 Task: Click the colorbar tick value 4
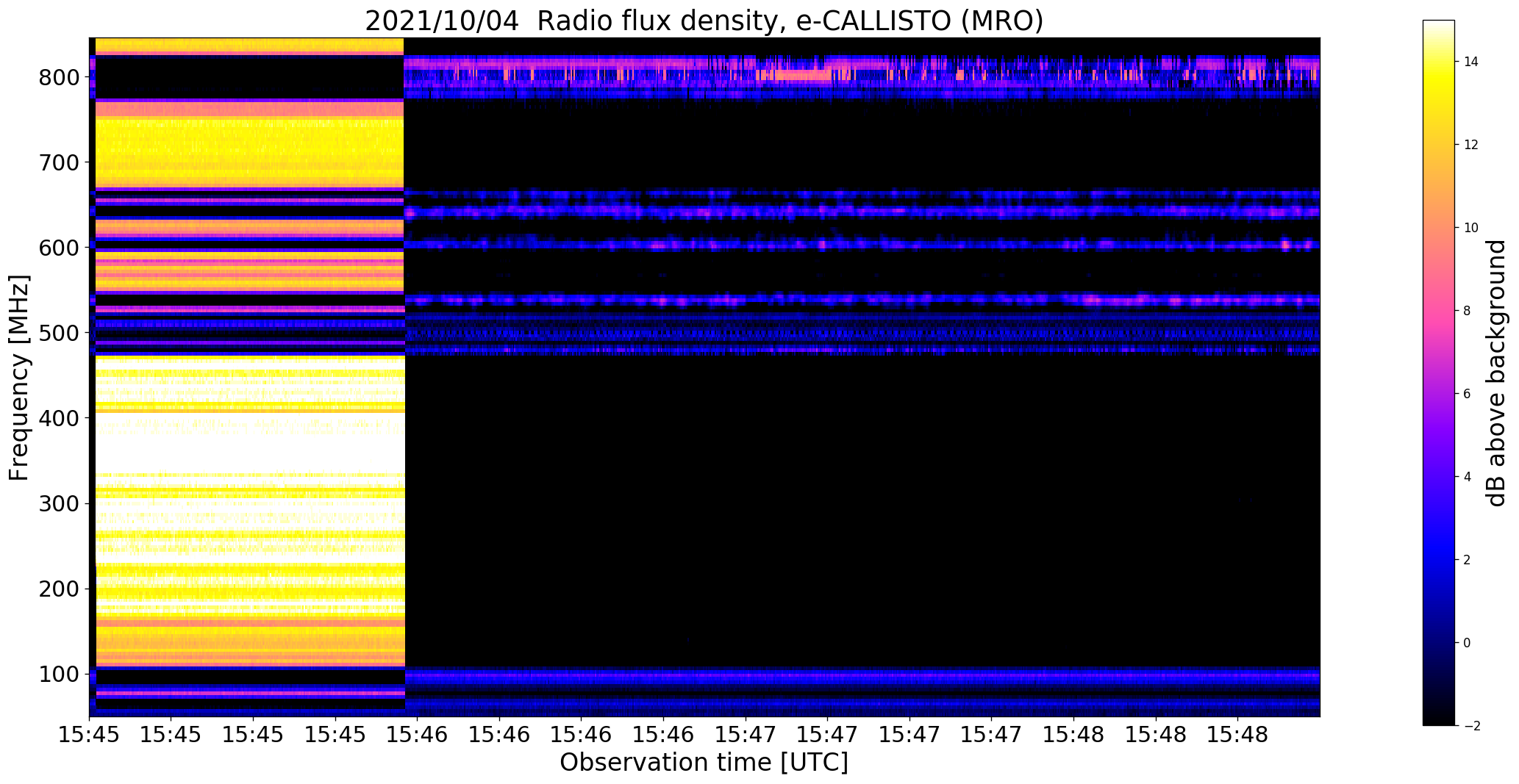pos(1467,477)
